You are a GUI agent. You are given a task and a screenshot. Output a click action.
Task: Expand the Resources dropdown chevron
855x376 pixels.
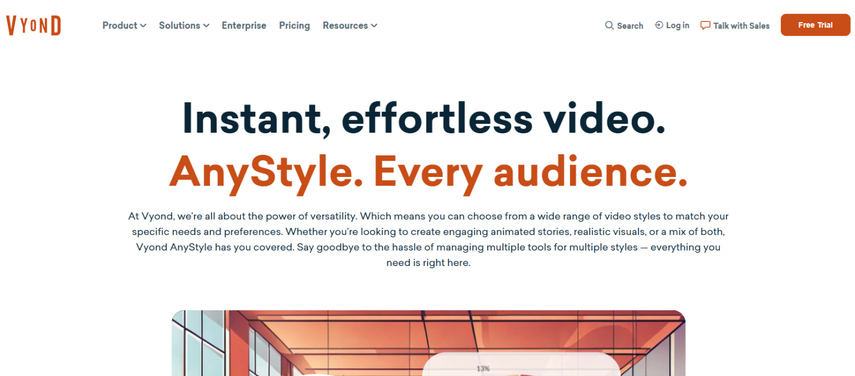[374, 26]
